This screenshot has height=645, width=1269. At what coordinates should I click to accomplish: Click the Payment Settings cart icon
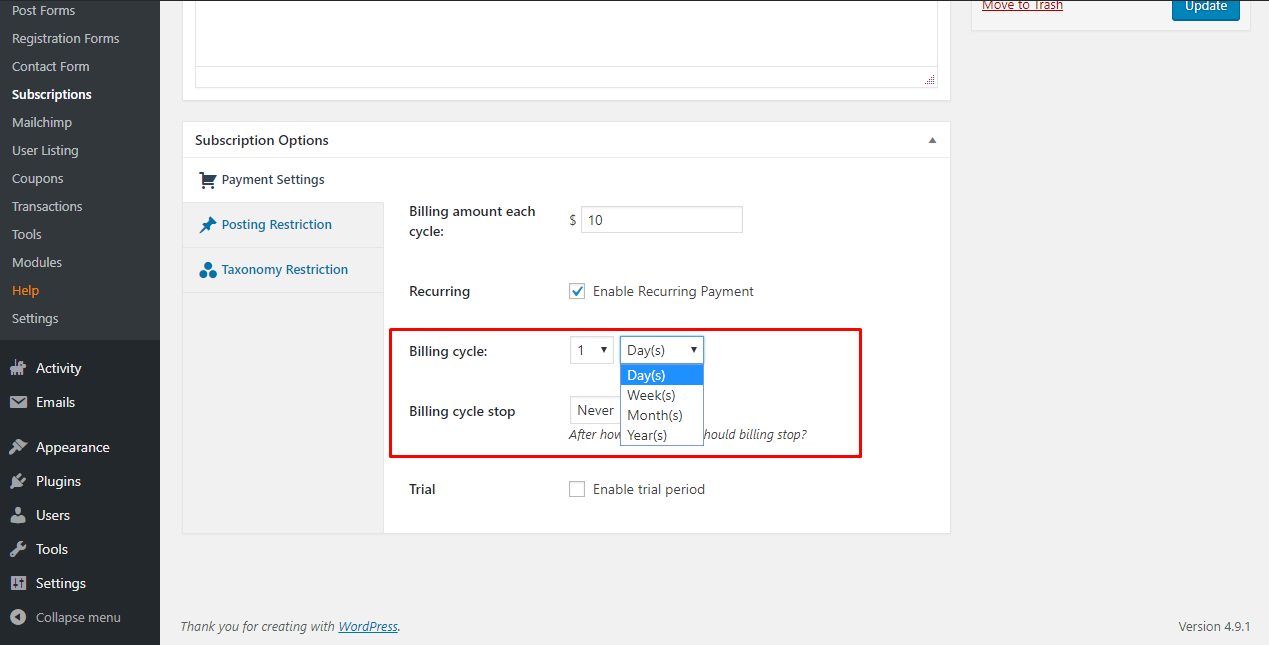point(208,180)
